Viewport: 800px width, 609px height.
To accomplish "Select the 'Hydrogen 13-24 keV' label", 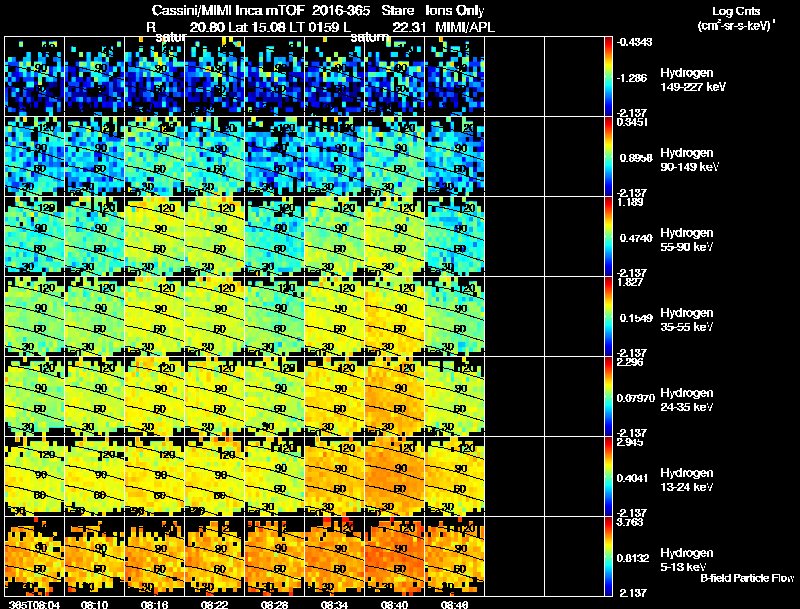I will pos(687,480).
